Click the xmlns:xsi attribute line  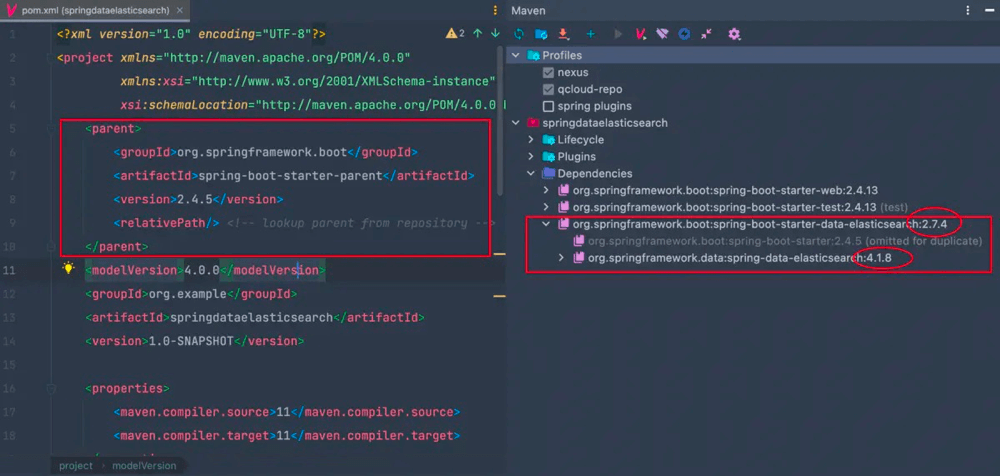308,81
